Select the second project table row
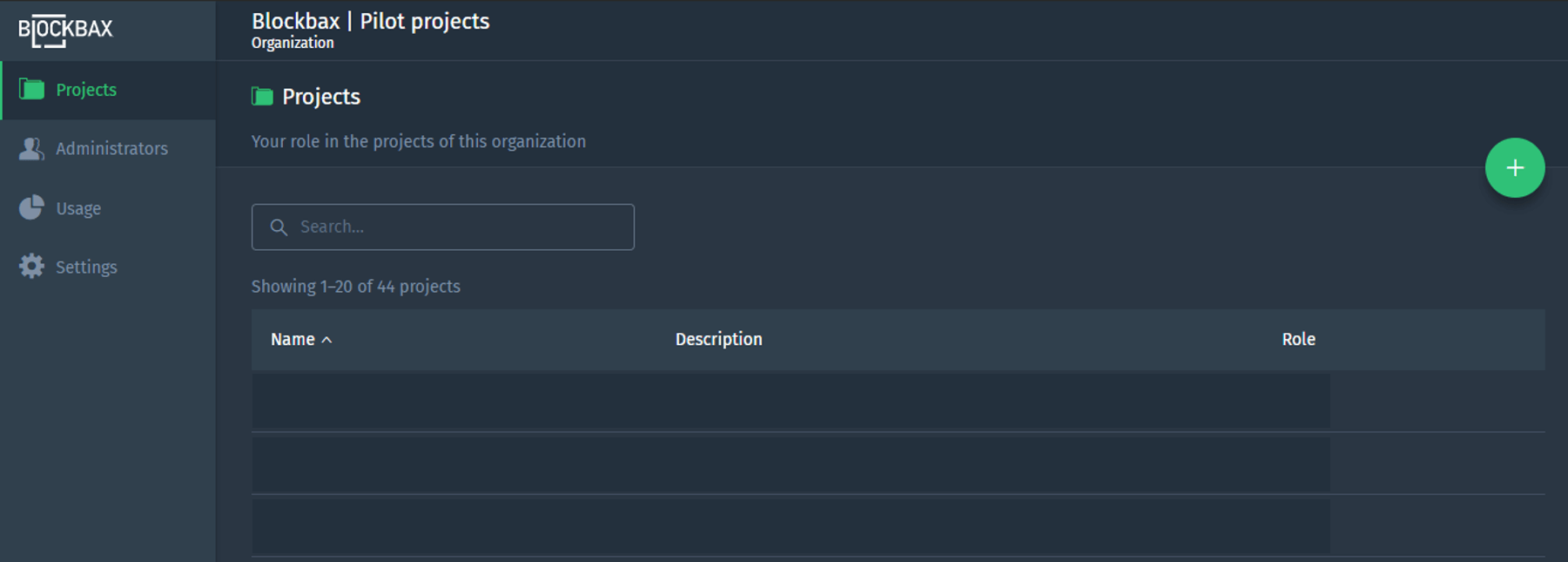The image size is (1568, 562). point(790,464)
